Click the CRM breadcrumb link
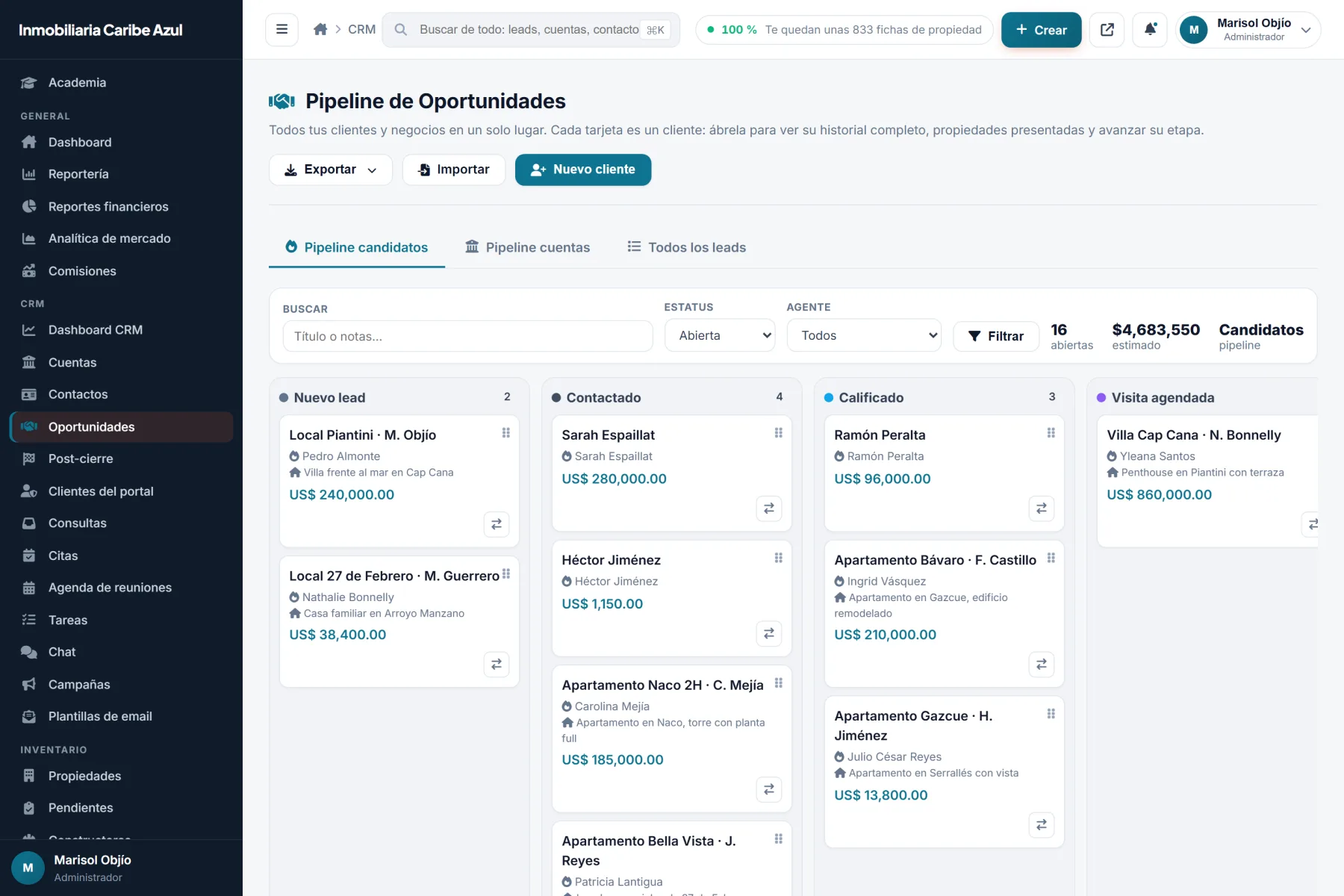This screenshot has height=896, width=1344. (x=361, y=30)
